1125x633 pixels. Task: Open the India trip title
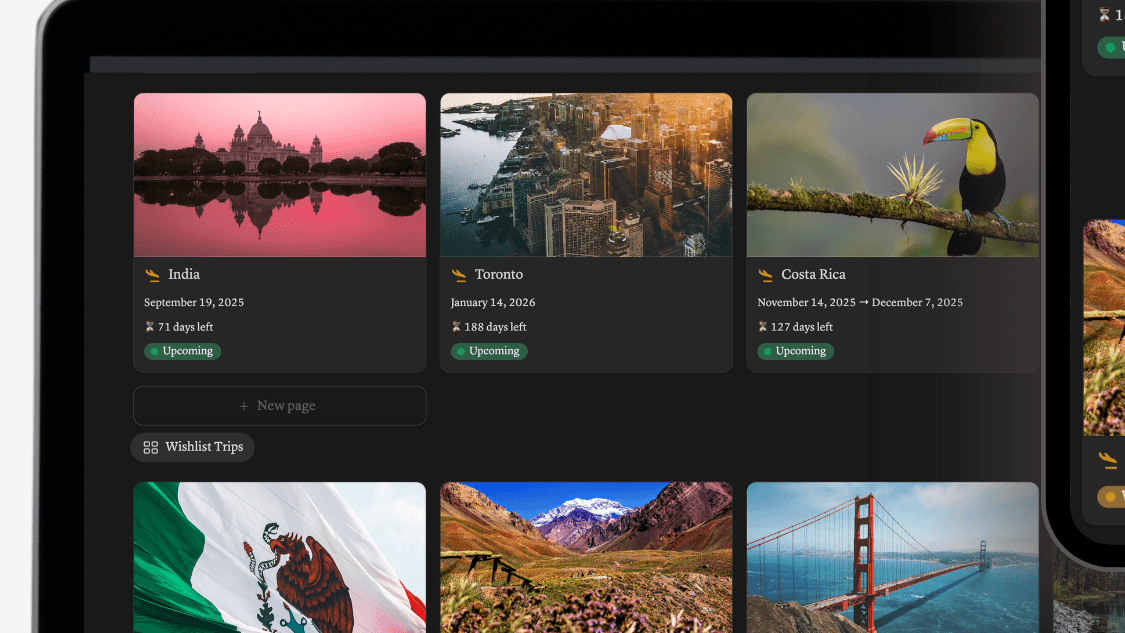tap(184, 274)
